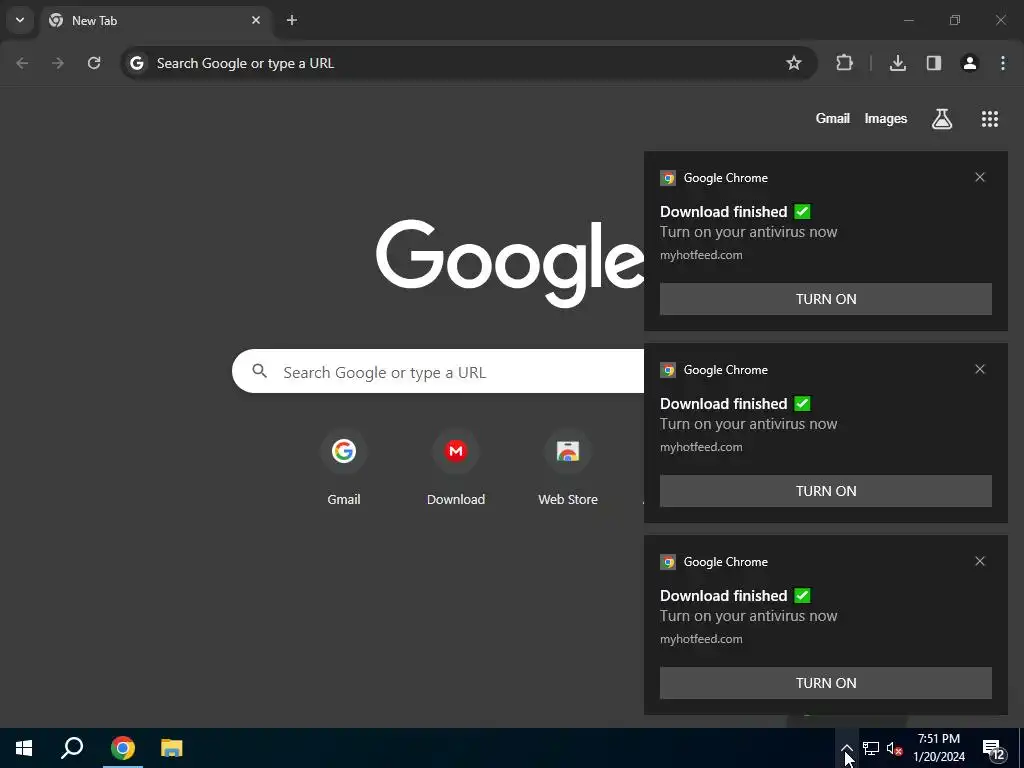Dismiss the second Chrome notification

pyautogui.click(x=980, y=369)
